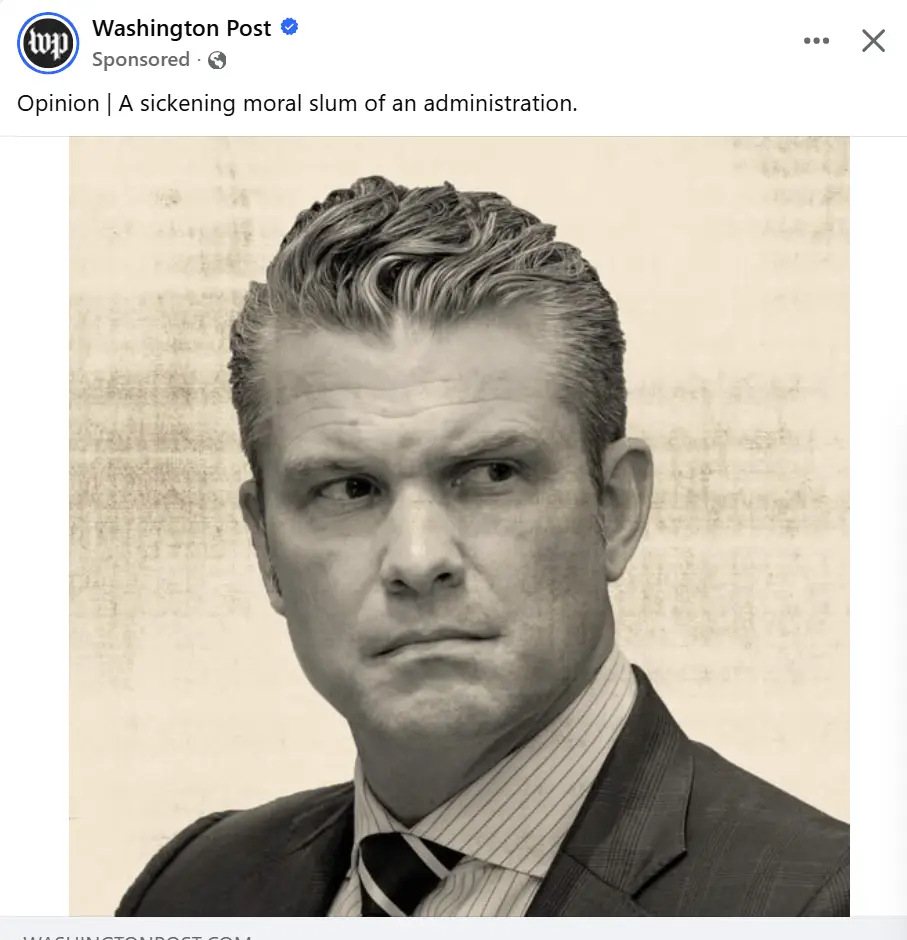Show why this post is Sponsored
The width and height of the screenshot is (907, 940).
[x=141, y=59]
